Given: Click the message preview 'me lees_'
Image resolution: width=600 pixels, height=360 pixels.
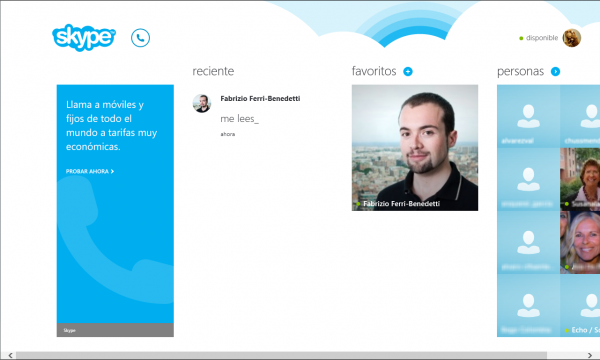Looking at the screenshot, I should (x=240, y=119).
